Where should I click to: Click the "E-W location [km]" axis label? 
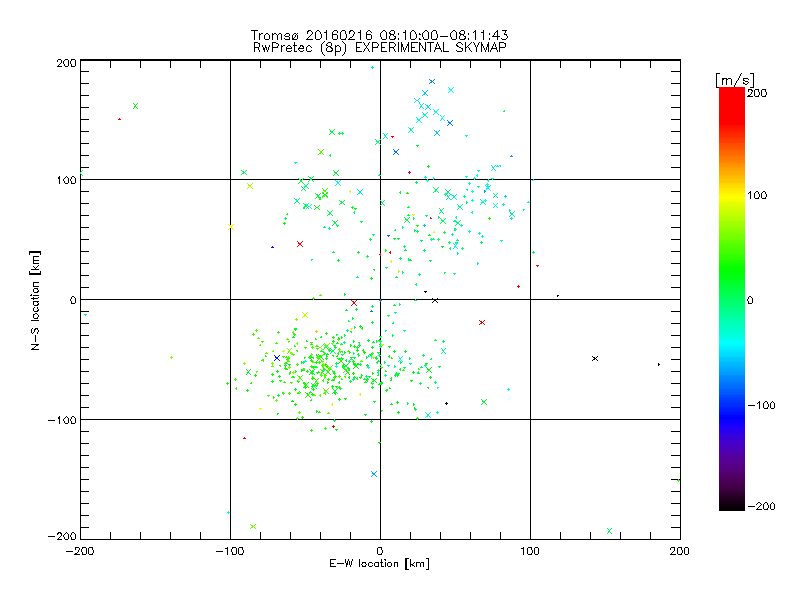coord(379,563)
